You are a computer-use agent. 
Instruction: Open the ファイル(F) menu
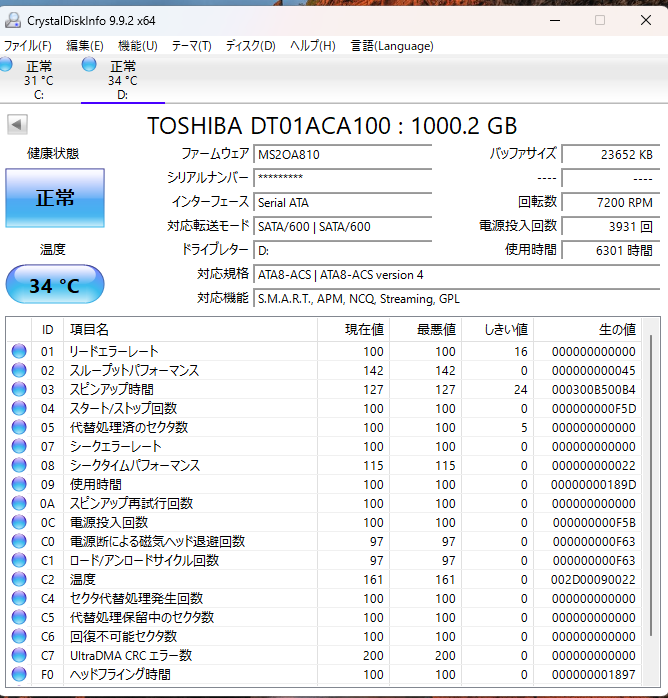coord(28,46)
